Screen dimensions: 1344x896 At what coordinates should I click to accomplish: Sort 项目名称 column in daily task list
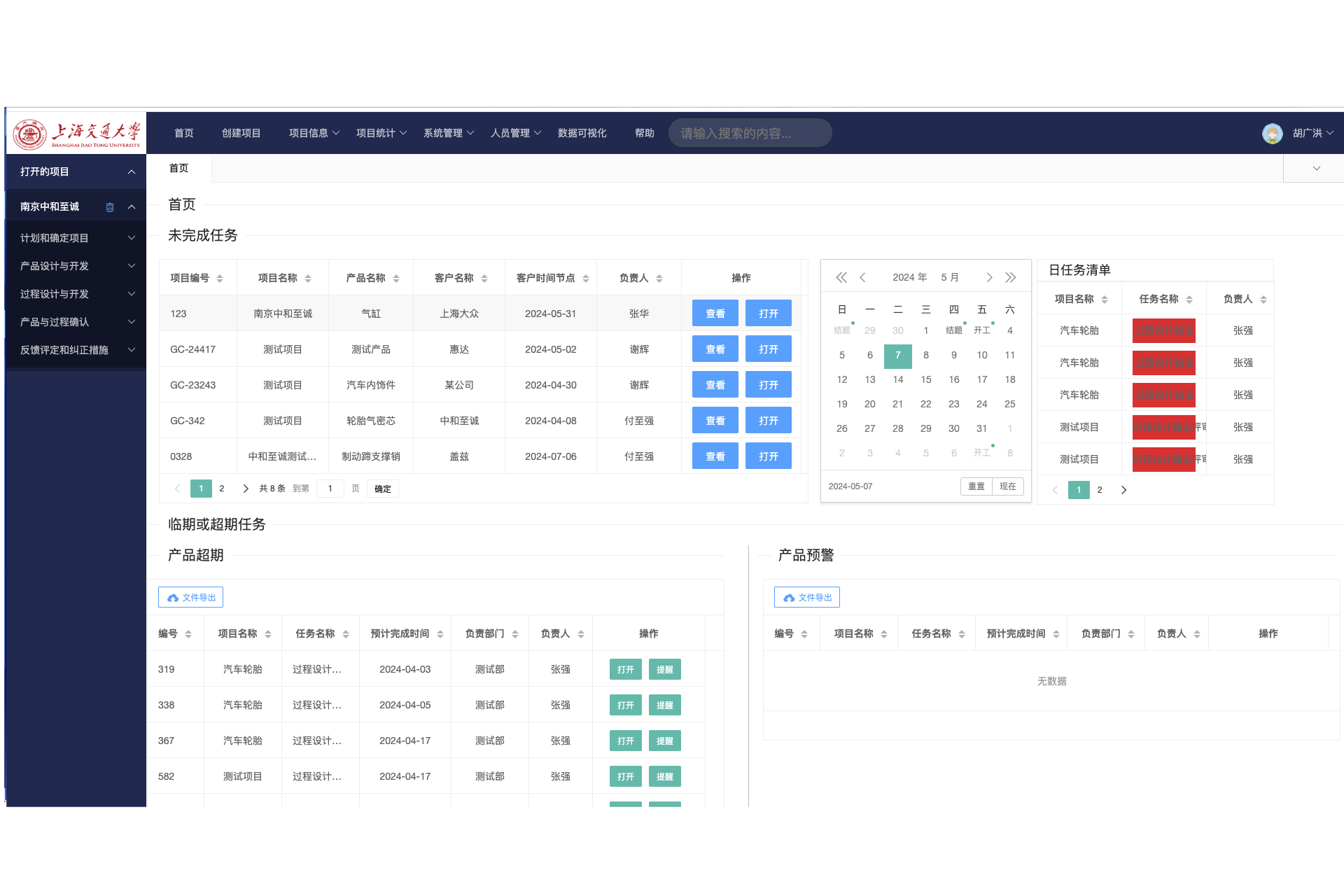[1105, 300]
